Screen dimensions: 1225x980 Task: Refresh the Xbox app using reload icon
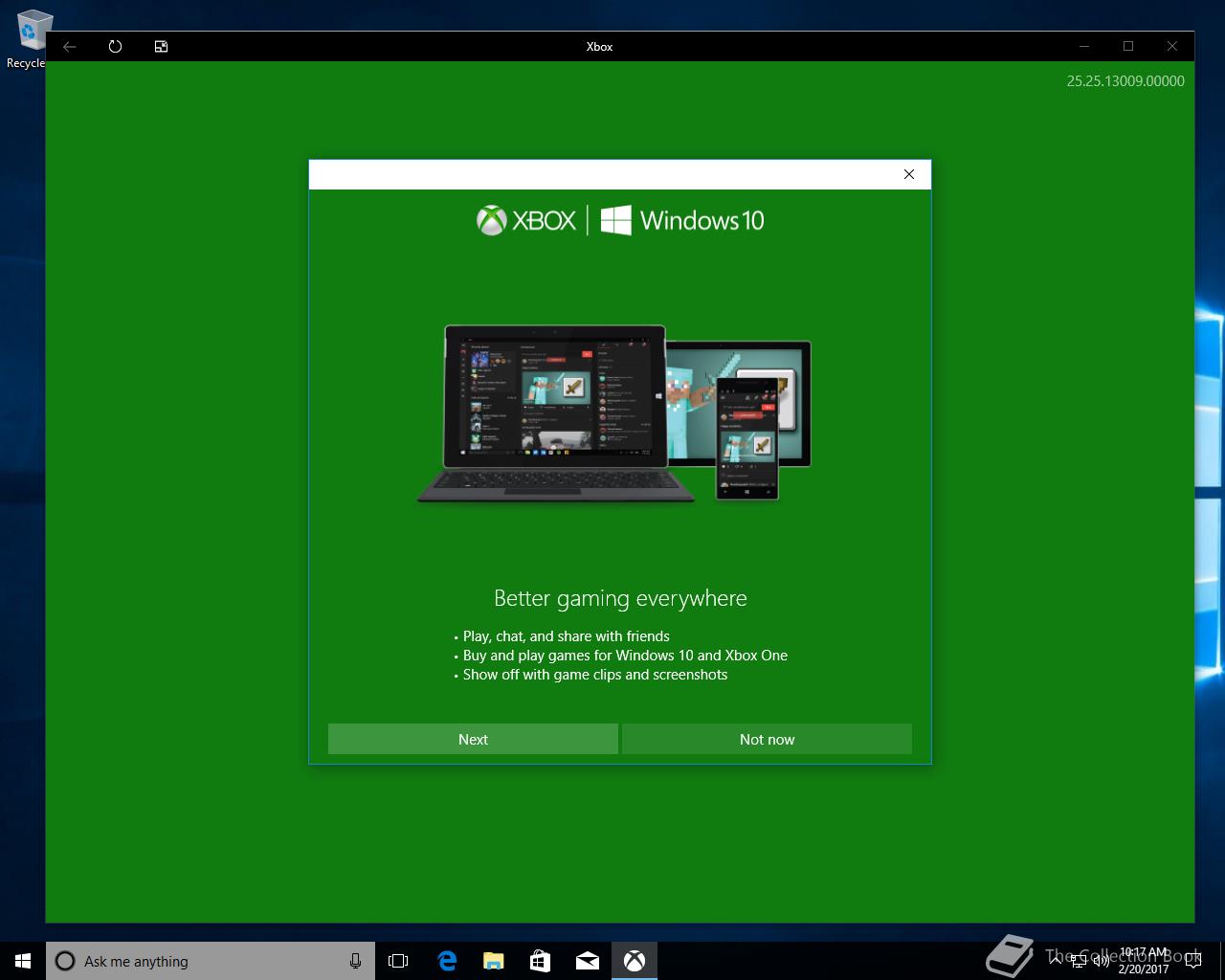pos(115,46)
